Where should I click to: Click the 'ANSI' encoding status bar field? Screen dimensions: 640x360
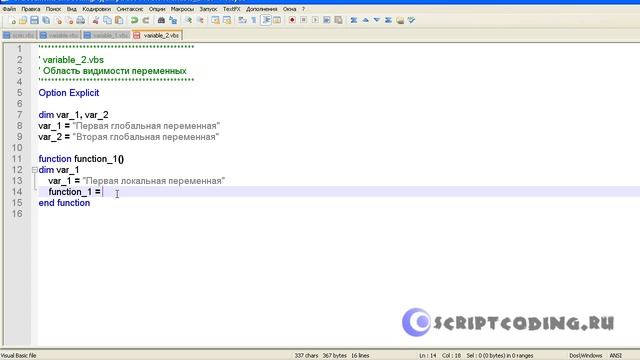tap(616, 356)
